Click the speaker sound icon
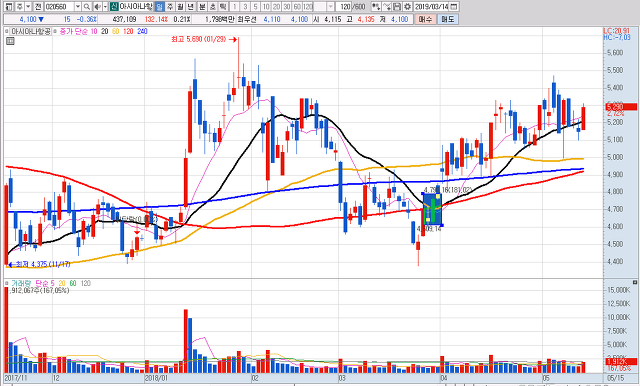Image resolution: width=640 pixels, height=386 pixels. [98, 7]
